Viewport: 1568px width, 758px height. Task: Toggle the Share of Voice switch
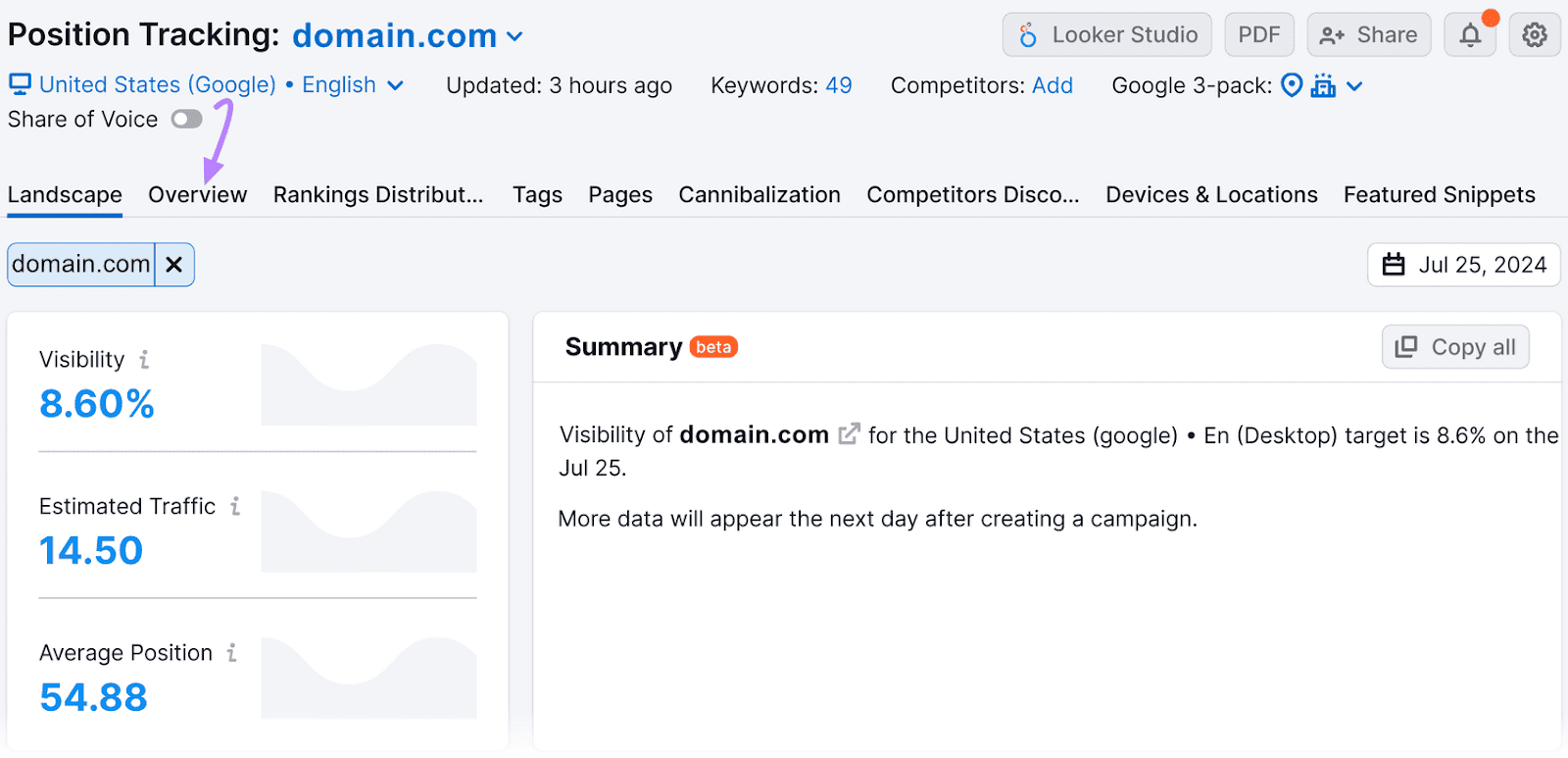pyautogui.click(x=186, y=120)
